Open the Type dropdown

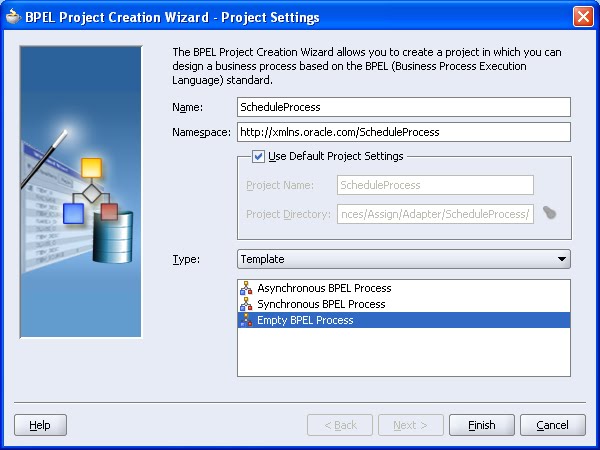click(404, 259)
